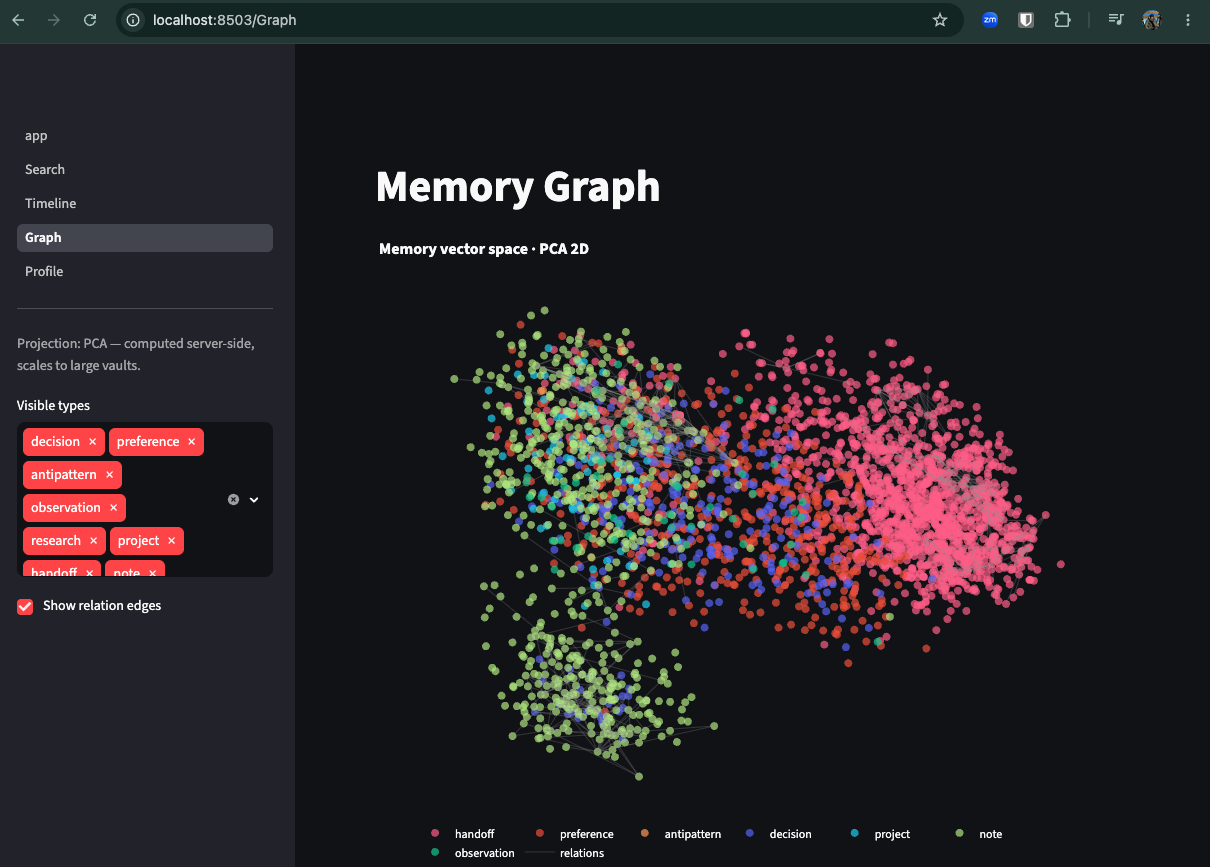The image size is (1210, 867).
Task: Open the Bitwarden shield extension
Action: click(1026, 19)
